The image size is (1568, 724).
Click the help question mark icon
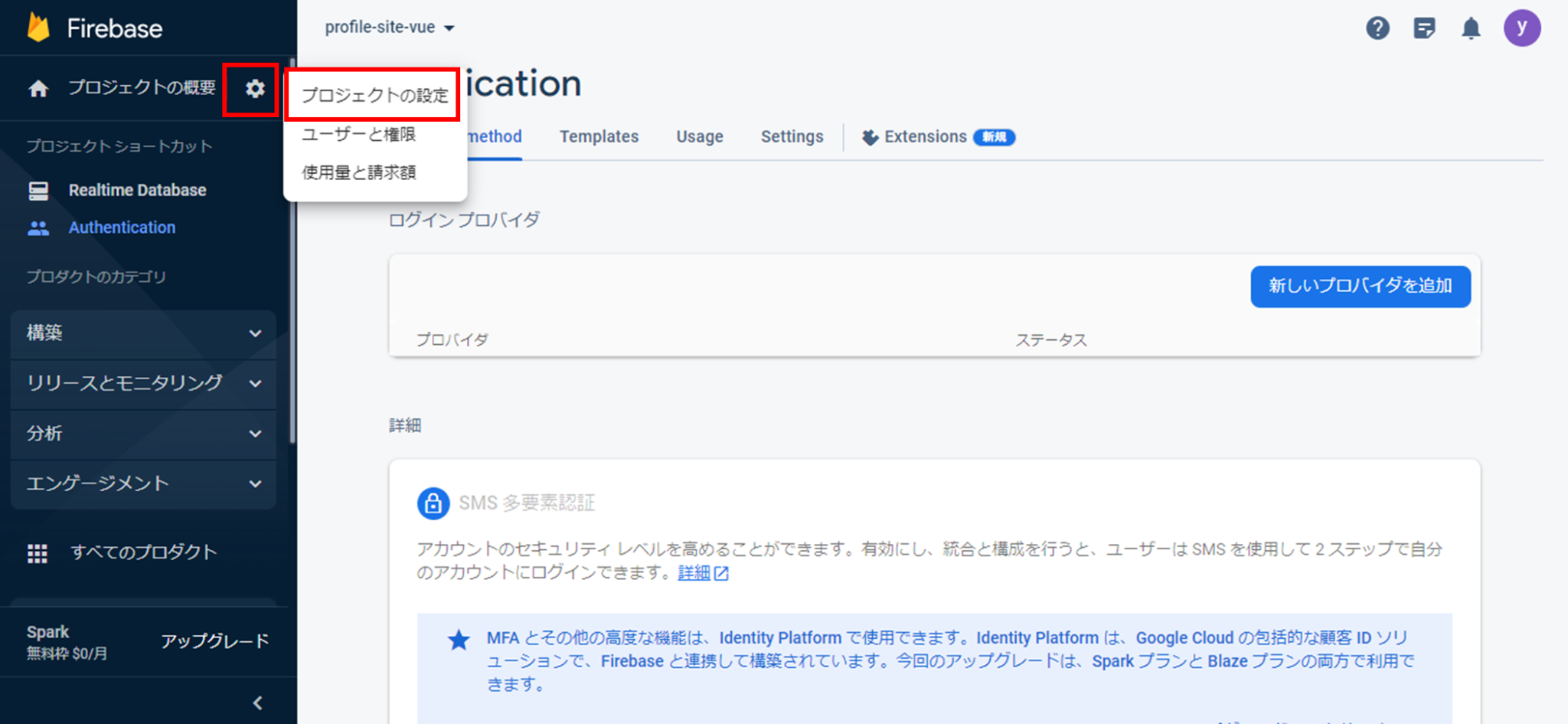click(x=1377, y=28)
